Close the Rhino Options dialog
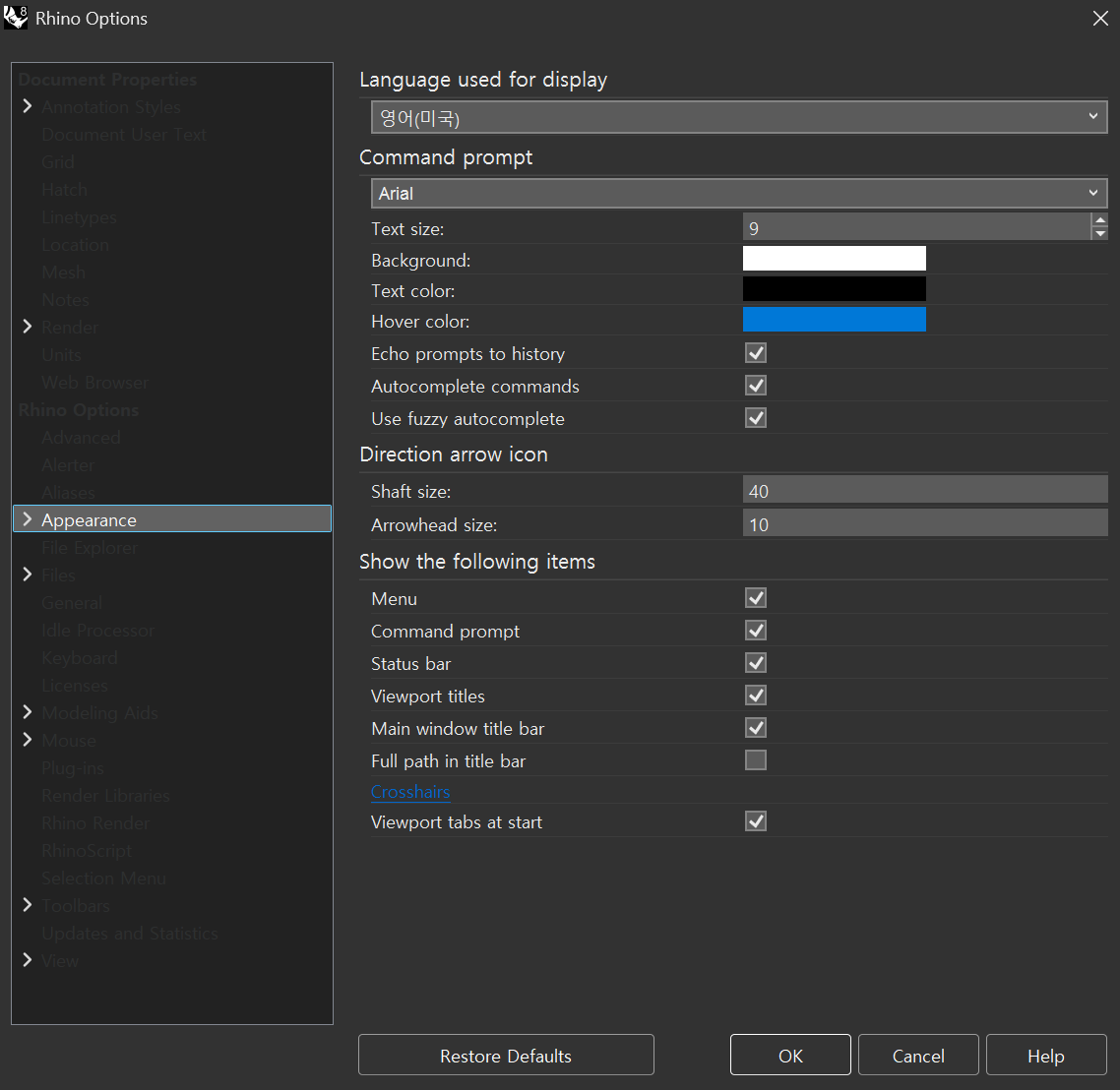The width and height of the screenshot is (1120, 1090). [1100, 19]
